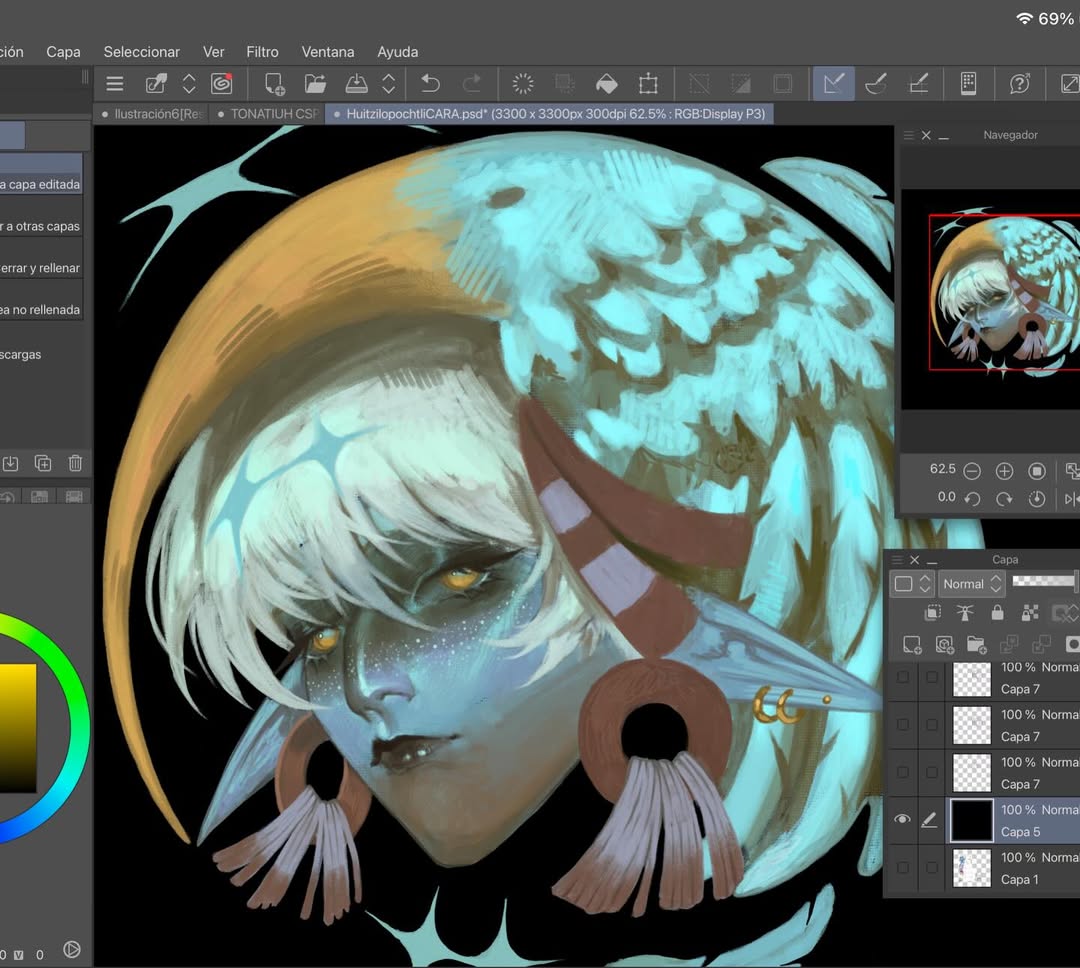Select HuitzilopochtliCARA.psd document tab
This screenshot has width=1080, height=968.
(x=549, y=114)
